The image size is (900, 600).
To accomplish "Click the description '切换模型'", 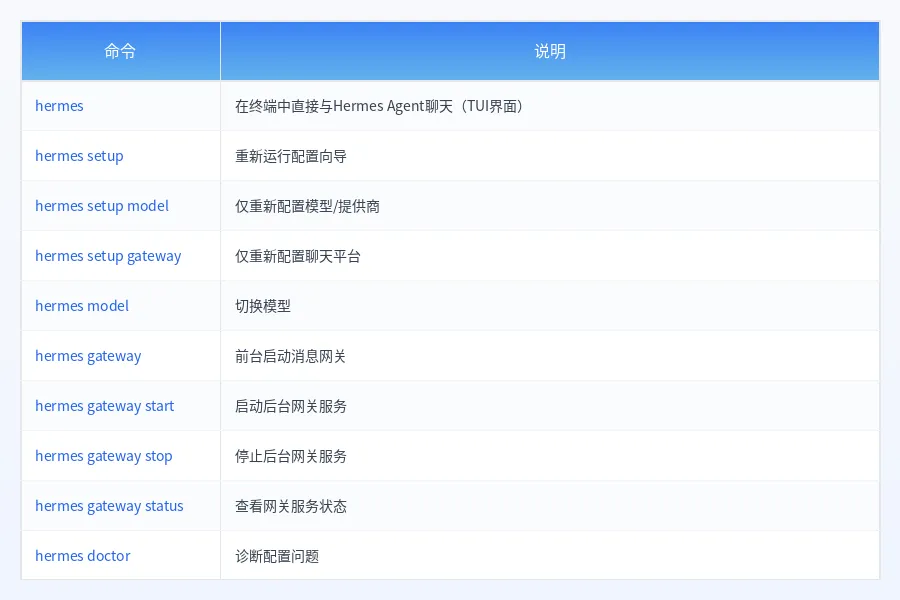I will click(x=263, y=306).
